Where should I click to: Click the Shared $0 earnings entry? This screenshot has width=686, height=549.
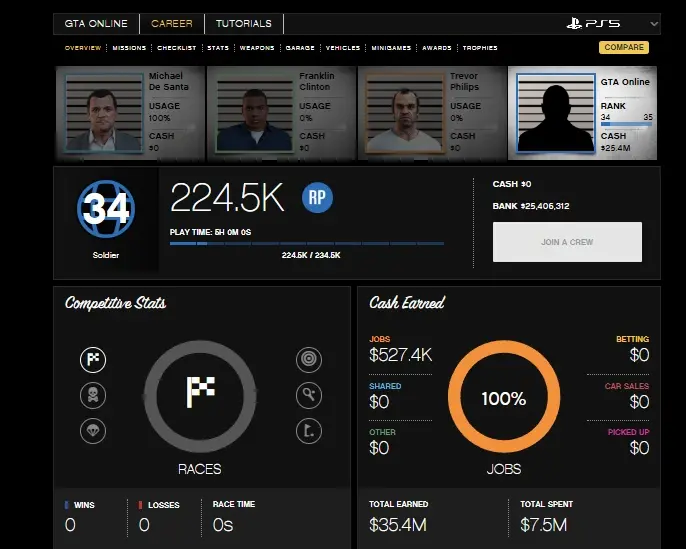(x=385, y=396)
